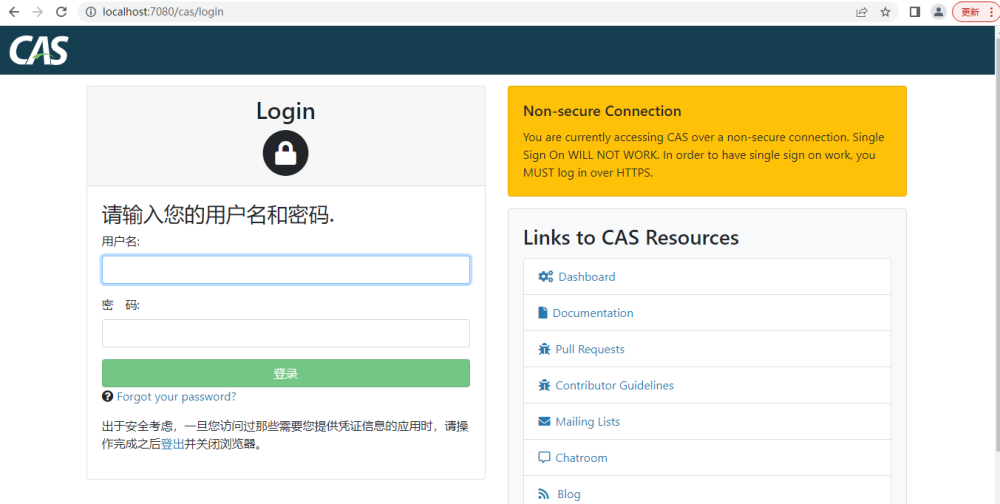Click the 密码 label
The height and width of the screenshot is (504, 1000).
(121, 305)
